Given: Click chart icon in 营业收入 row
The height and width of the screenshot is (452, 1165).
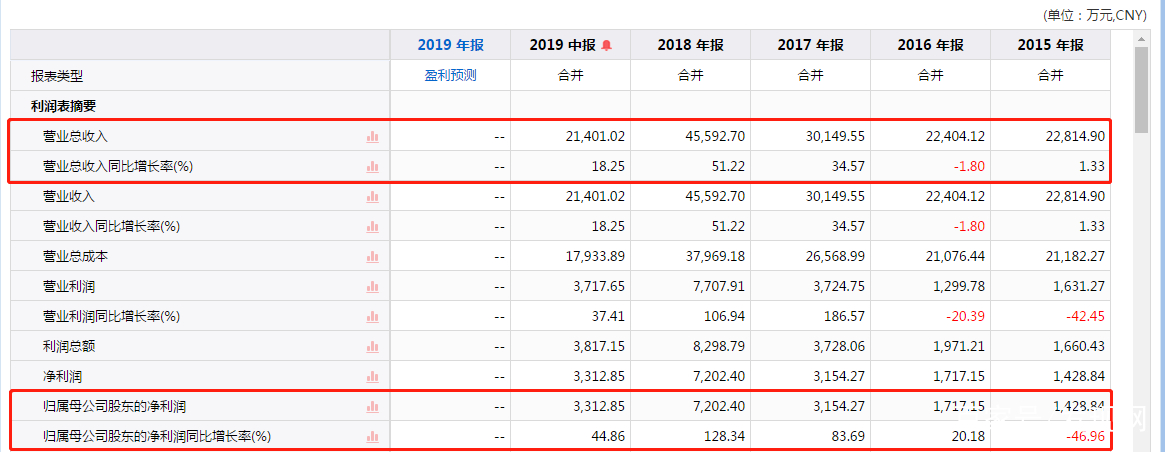Looking at the screenshot, I should click(372, 197).
